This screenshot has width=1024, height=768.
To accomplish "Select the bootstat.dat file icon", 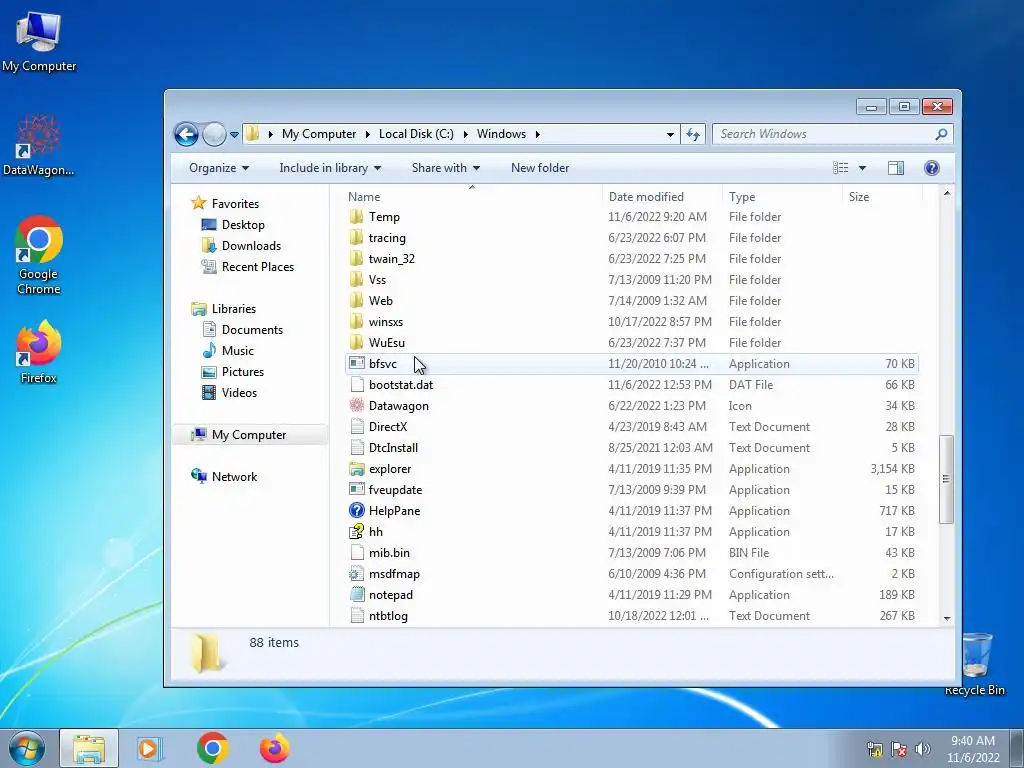I will [357, 385].
